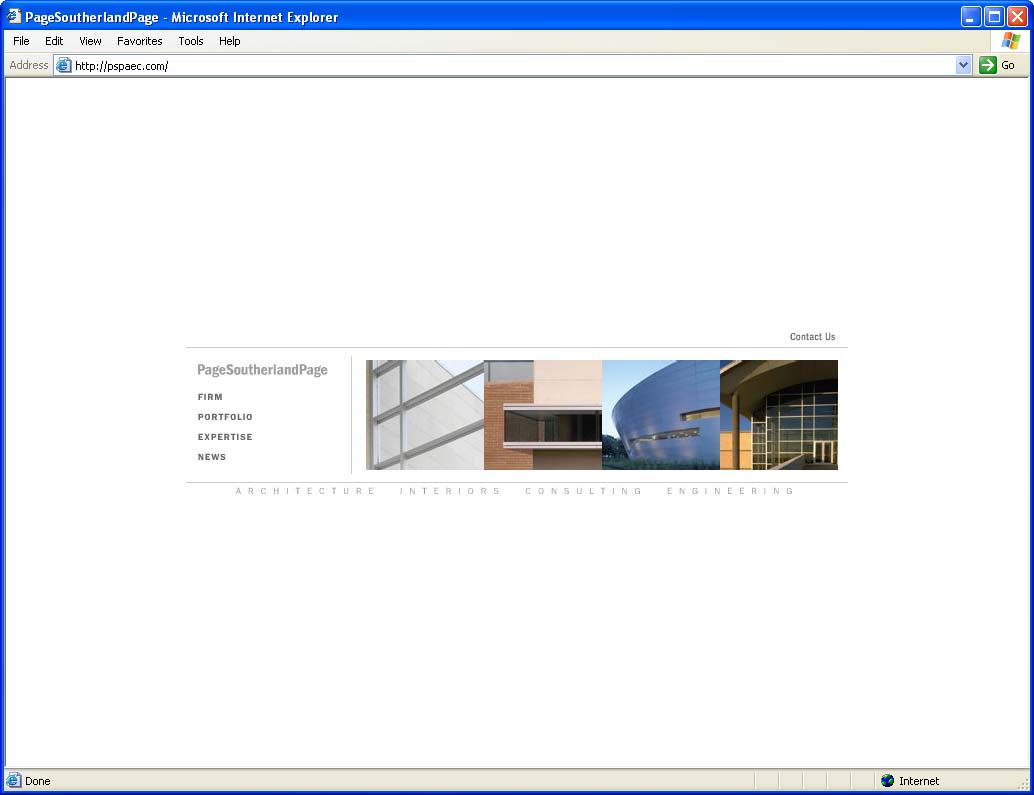Viewport: 1034px width, 795px height.
Task: Click the Done status page icon
Action: pyautogui.click(x=14, y=781)
